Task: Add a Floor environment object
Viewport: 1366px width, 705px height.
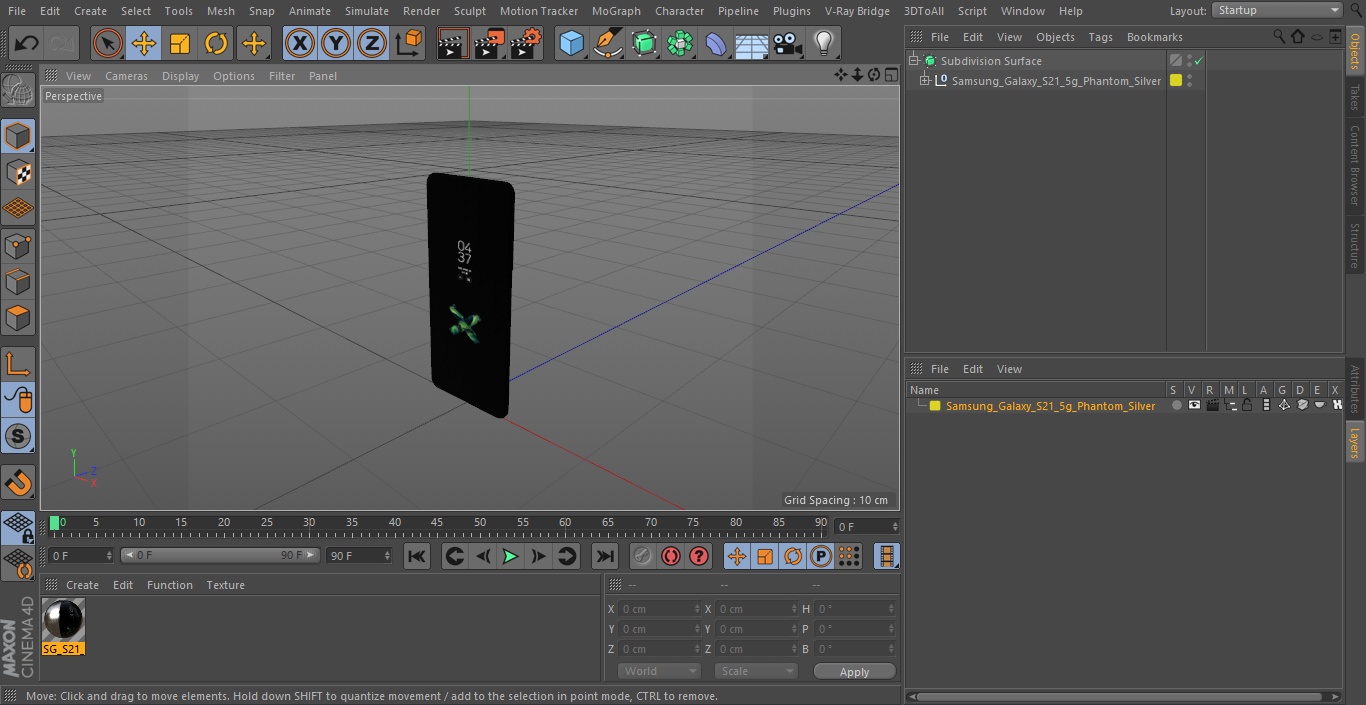Action: click(752, 43)
